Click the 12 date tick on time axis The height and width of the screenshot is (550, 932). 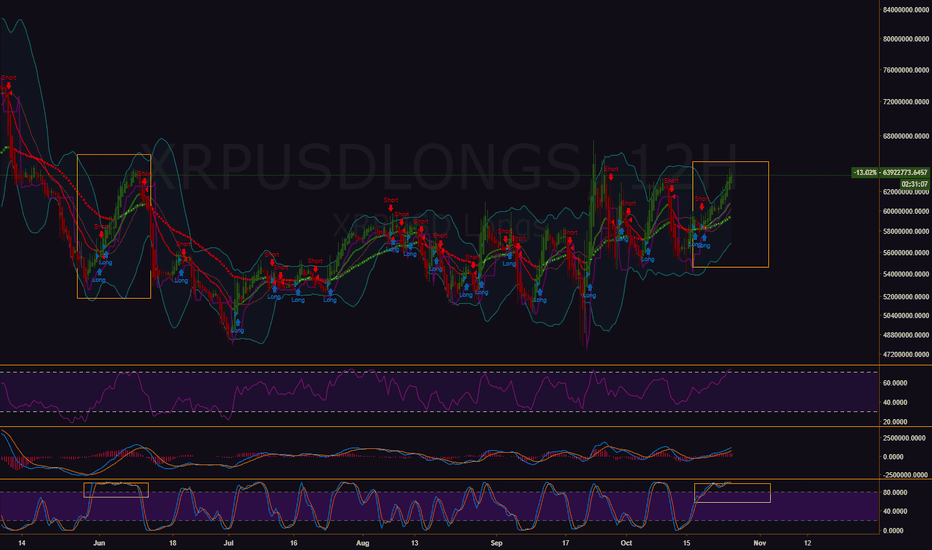808,543
